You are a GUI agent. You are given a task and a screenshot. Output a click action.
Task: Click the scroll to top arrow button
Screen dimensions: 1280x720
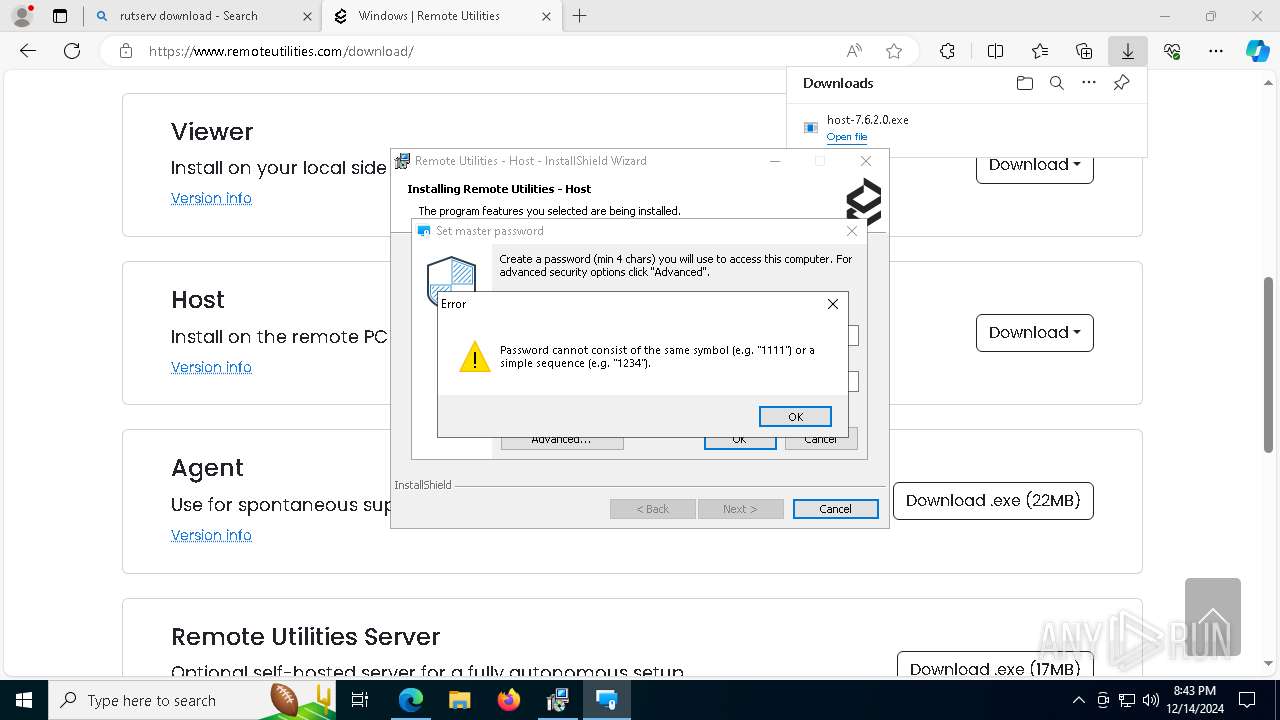1212,617
